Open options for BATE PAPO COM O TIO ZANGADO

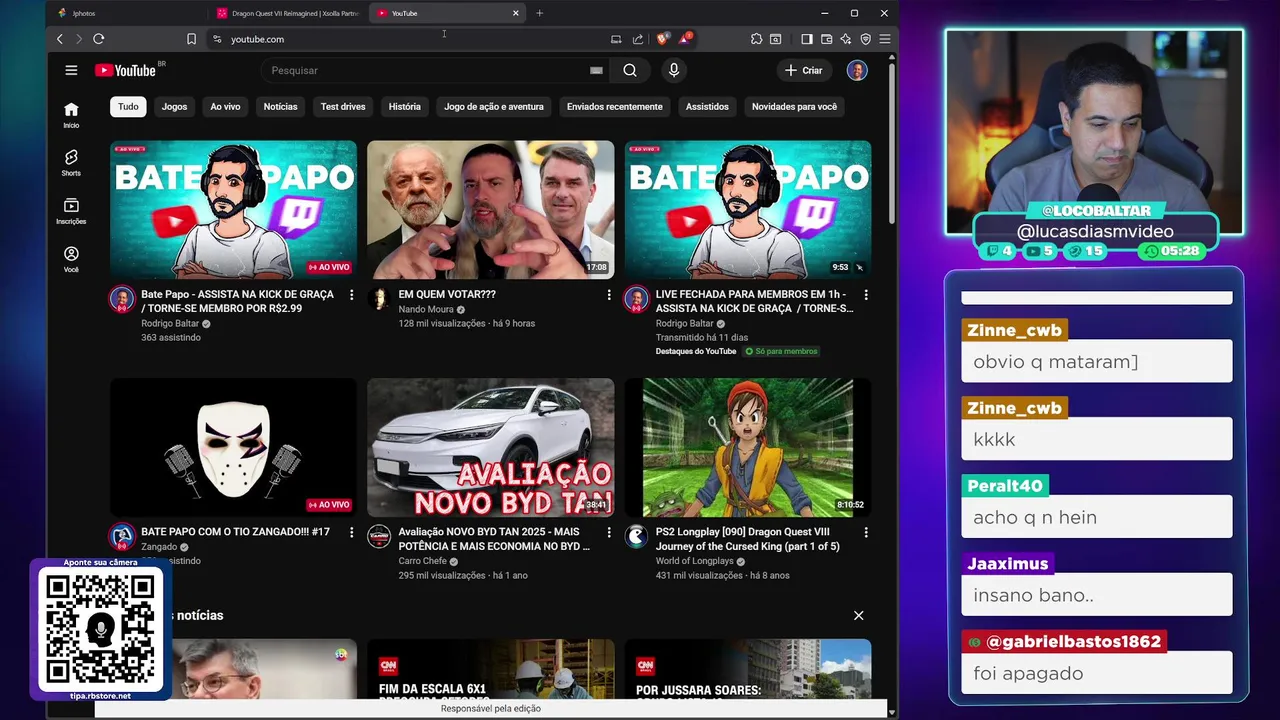coord(351,533)
